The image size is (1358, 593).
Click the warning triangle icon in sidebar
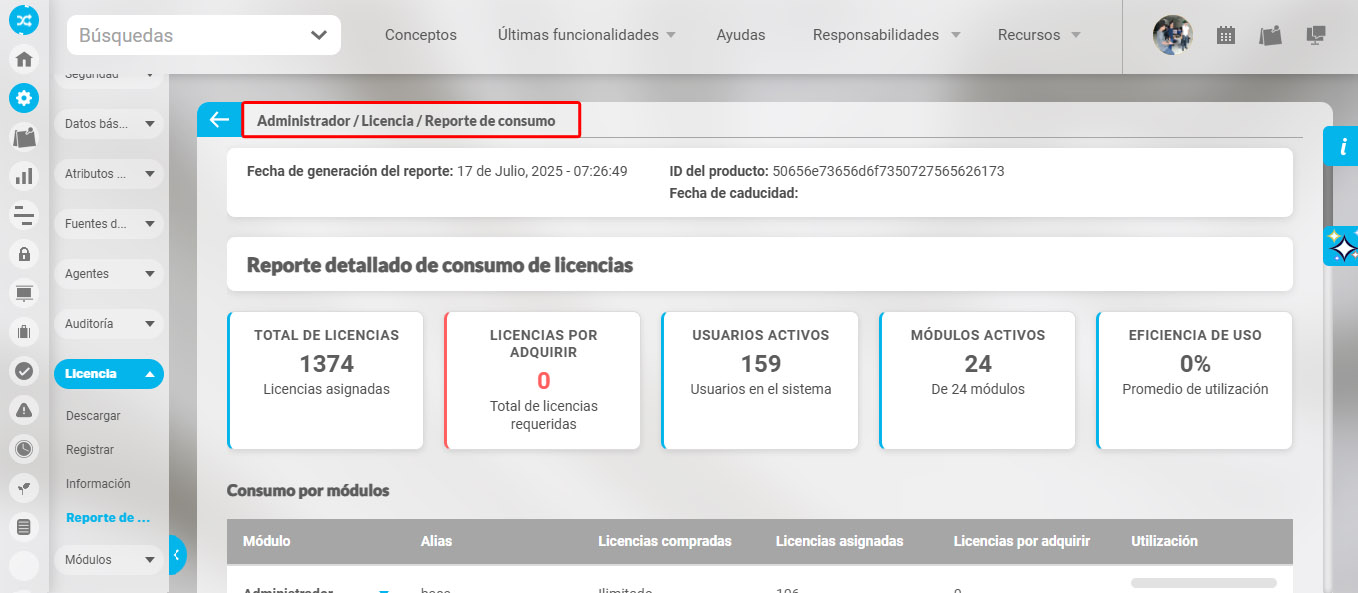(23, 408)
